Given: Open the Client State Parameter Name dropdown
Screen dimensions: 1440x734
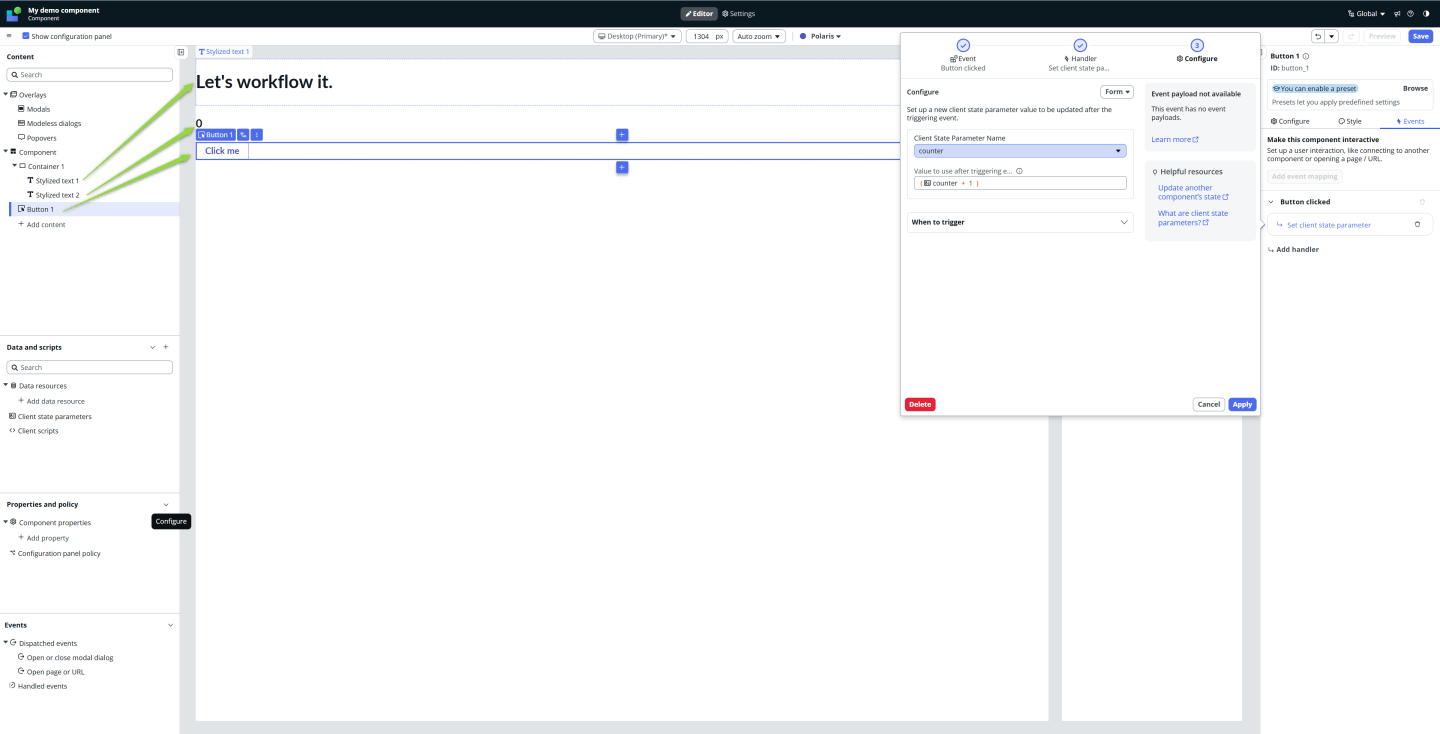Looking at the screenshot, I should tap(1019, 150).
